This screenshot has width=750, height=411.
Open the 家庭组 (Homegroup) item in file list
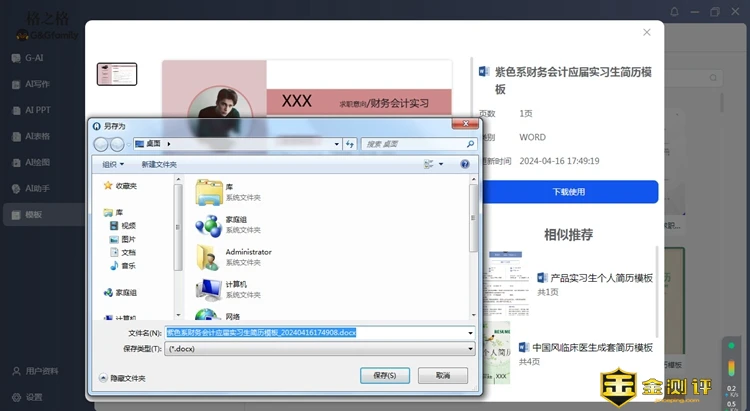click(209, 224)
